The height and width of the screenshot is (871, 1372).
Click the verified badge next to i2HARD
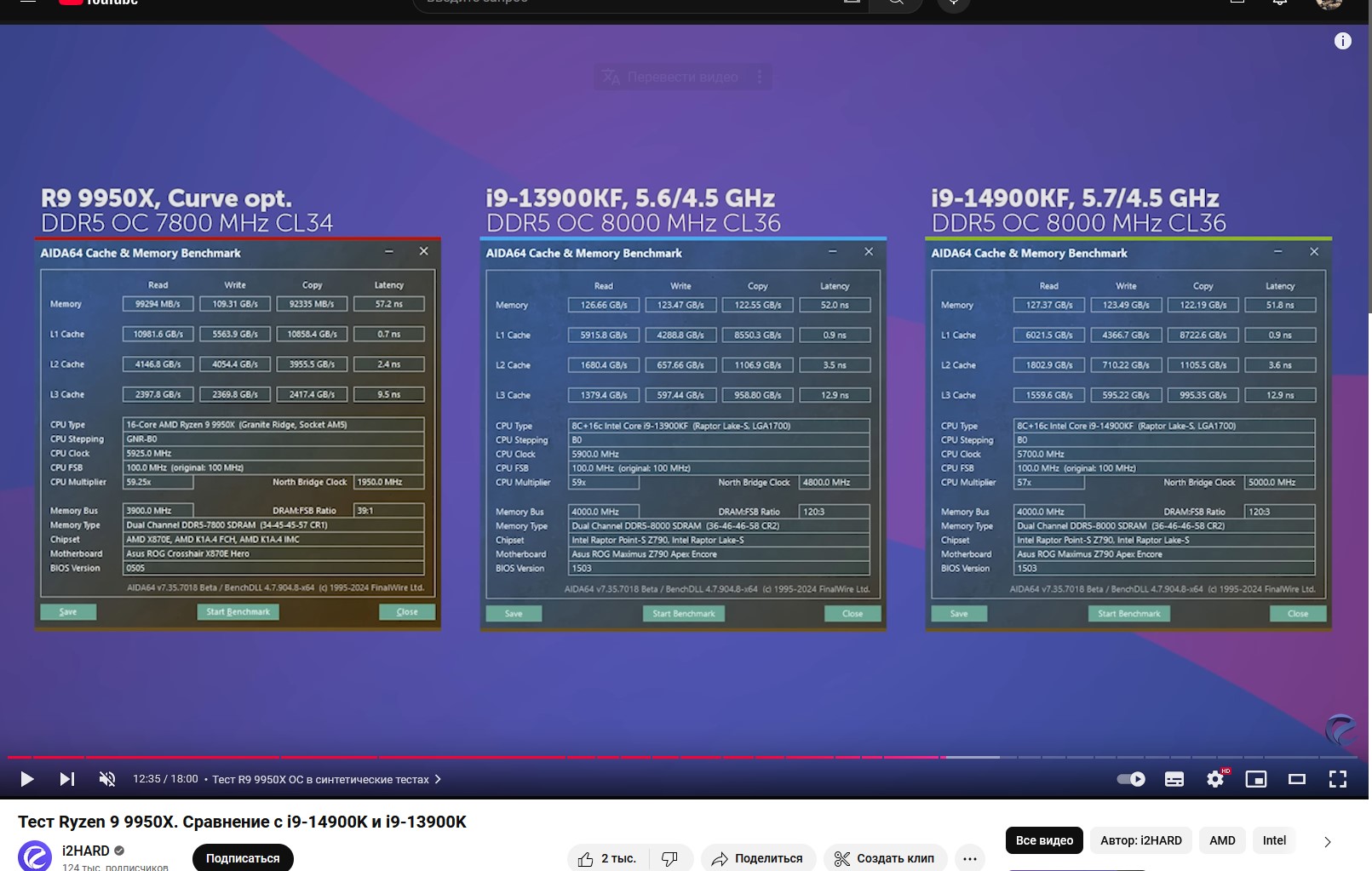pyautogui.click(x=120, y=851)
